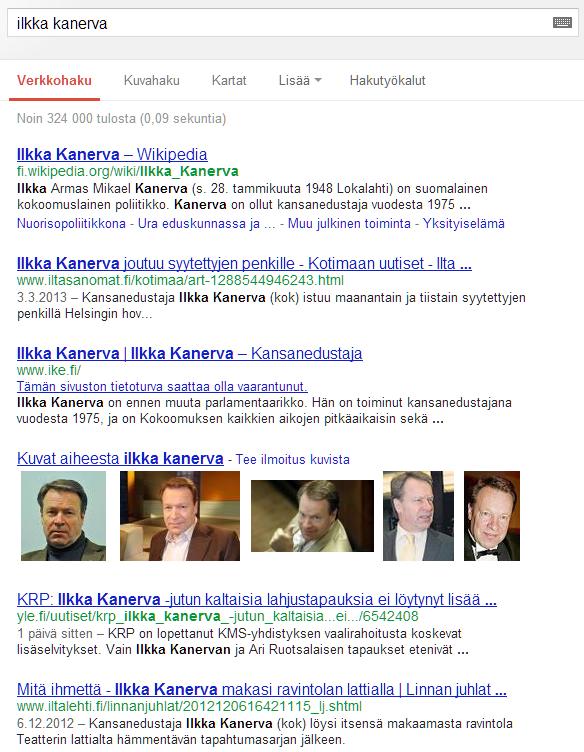Follow the Nuorisopoliitikkona sitelink

71,223
